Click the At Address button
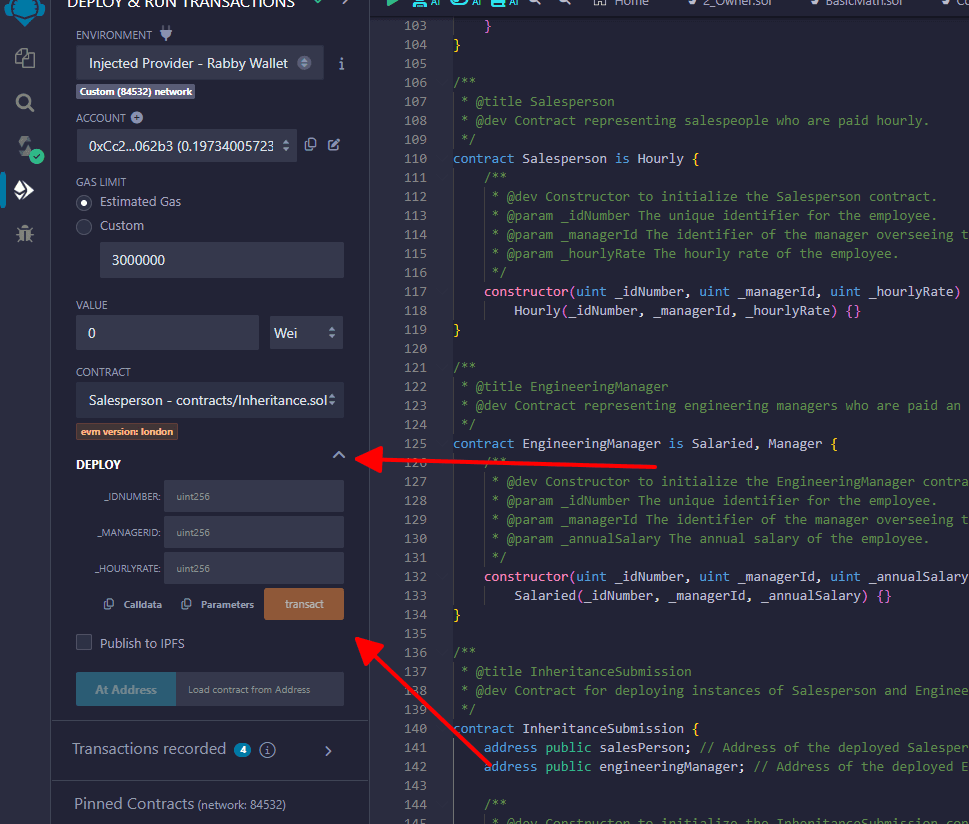Image resolution: width=969 pixels, height=824 pixels. tap(126, 689)
